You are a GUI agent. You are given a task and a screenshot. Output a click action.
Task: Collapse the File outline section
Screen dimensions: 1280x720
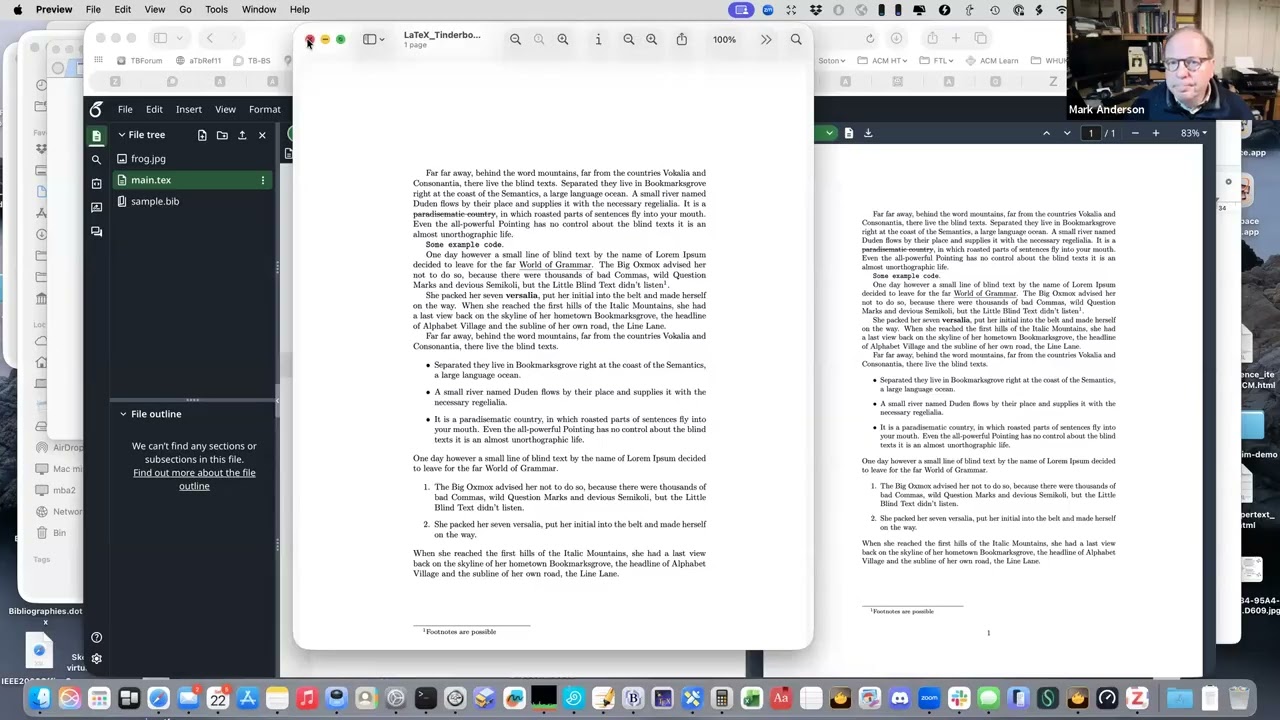point(123,414)
